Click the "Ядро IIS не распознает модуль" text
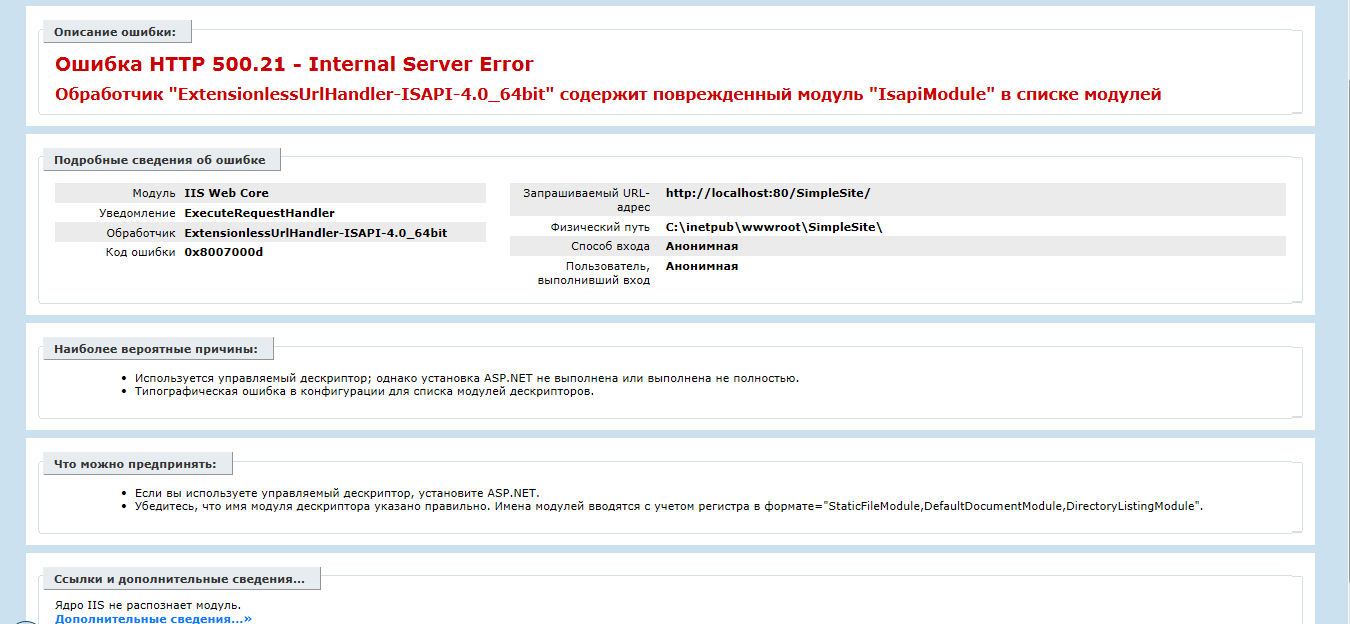The height and width of the screenshot is (624, 1350). click(148, 605)
